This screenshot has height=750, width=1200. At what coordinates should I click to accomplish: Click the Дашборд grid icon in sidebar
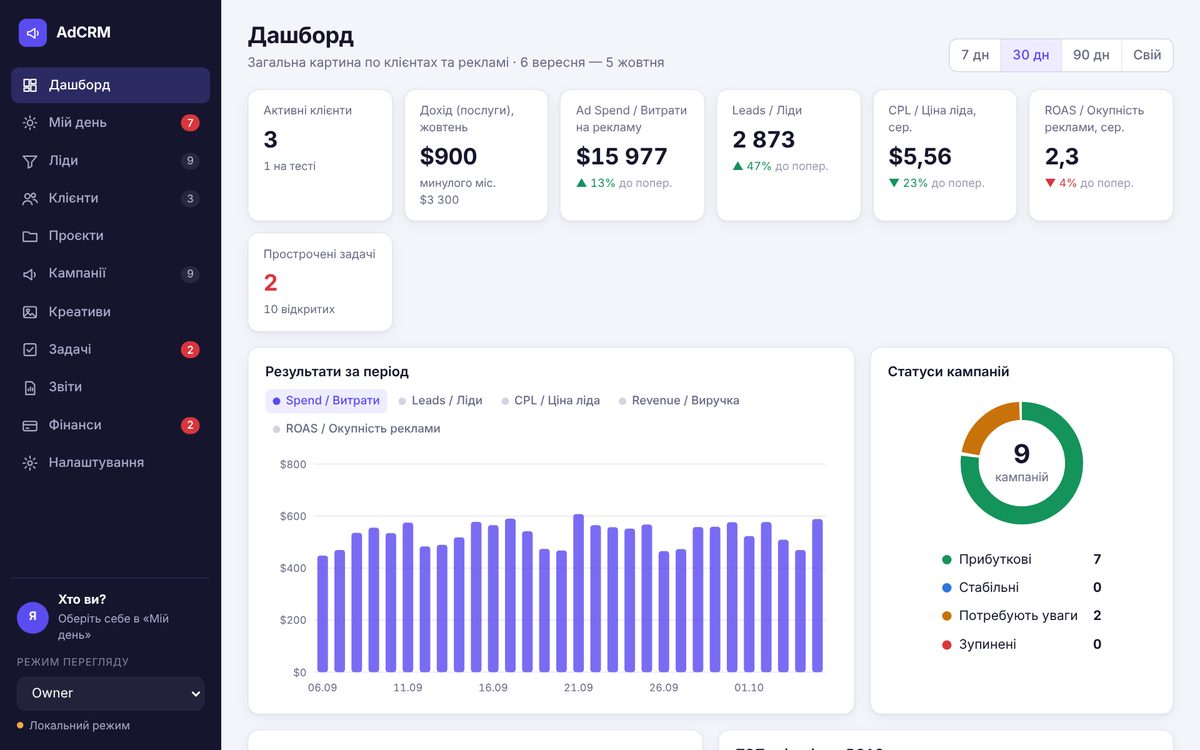[x=30, y=85]
